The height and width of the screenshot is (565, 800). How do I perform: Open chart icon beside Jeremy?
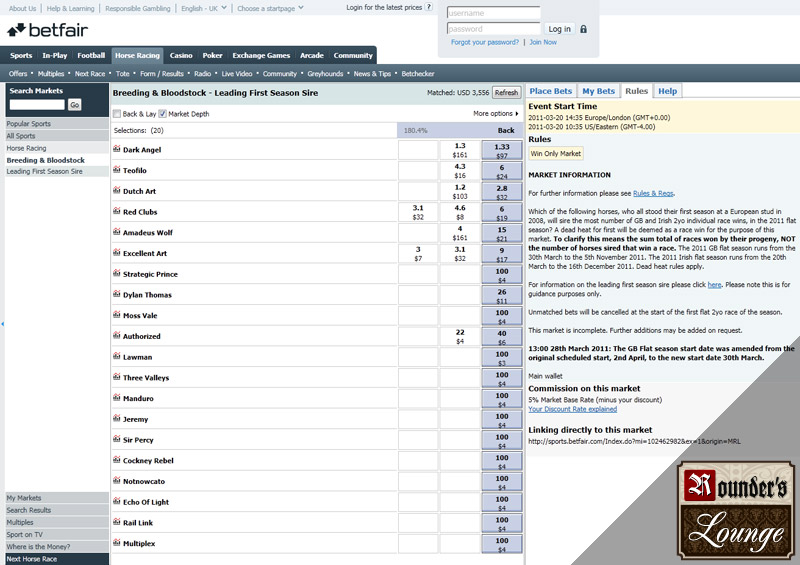116,419
